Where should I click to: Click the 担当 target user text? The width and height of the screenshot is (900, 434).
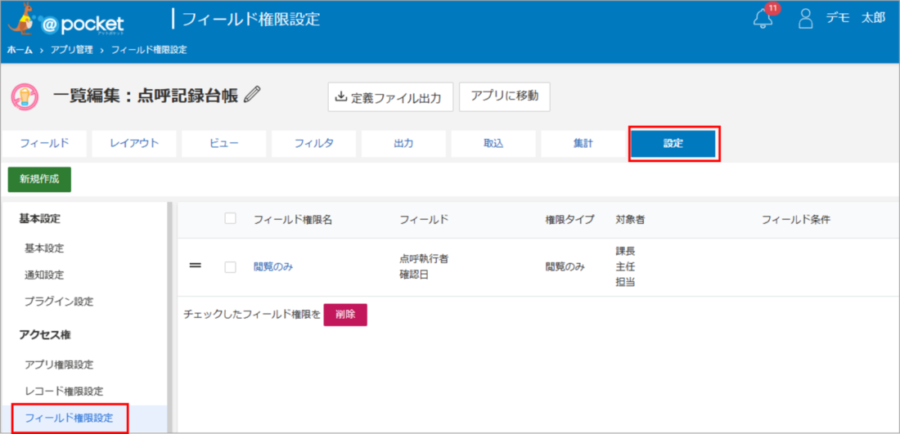point(625,282)
